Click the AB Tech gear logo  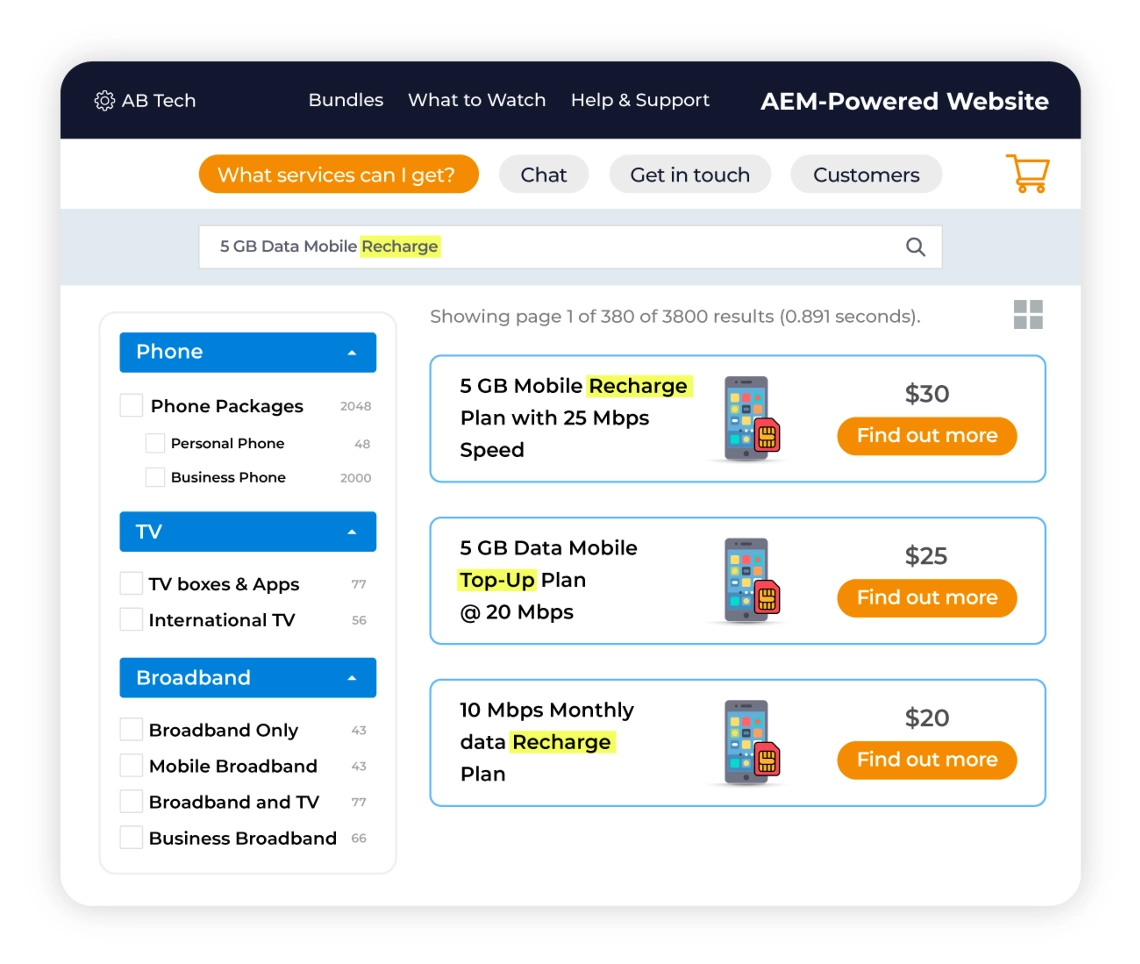coord(105,100)
